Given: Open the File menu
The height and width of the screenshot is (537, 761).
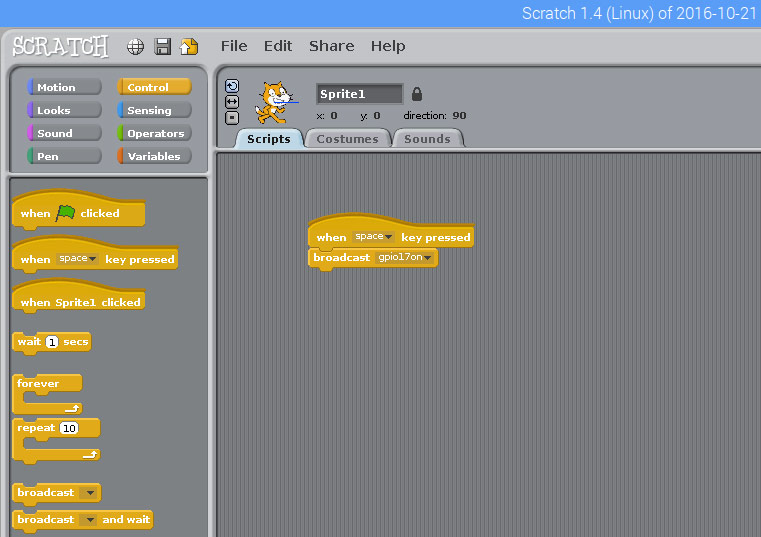Looking at the screenshot, I should coord(233,46).
